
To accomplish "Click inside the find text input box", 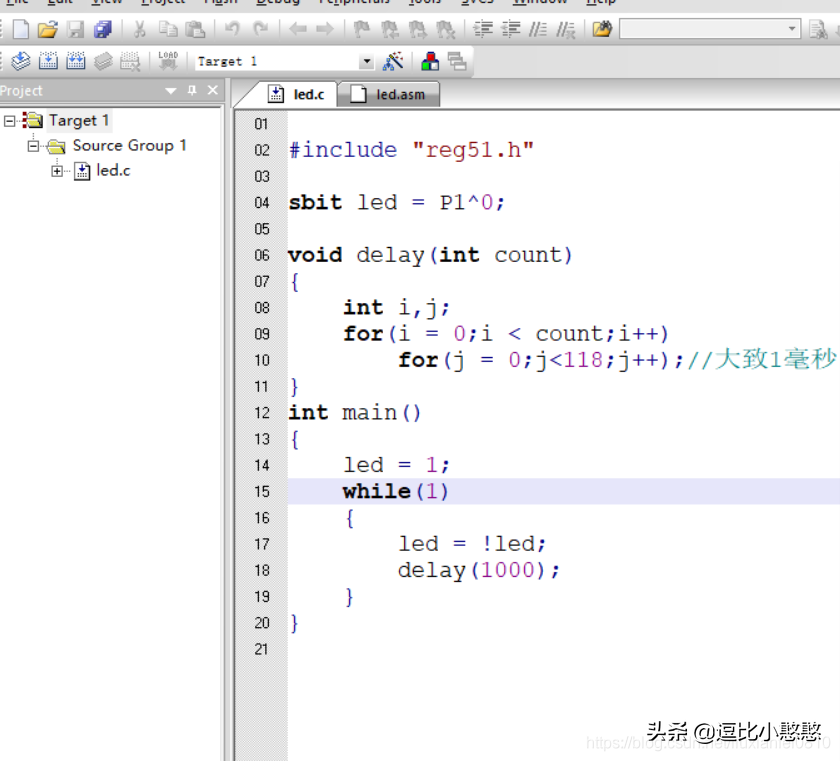I will [x=702, y=29].
